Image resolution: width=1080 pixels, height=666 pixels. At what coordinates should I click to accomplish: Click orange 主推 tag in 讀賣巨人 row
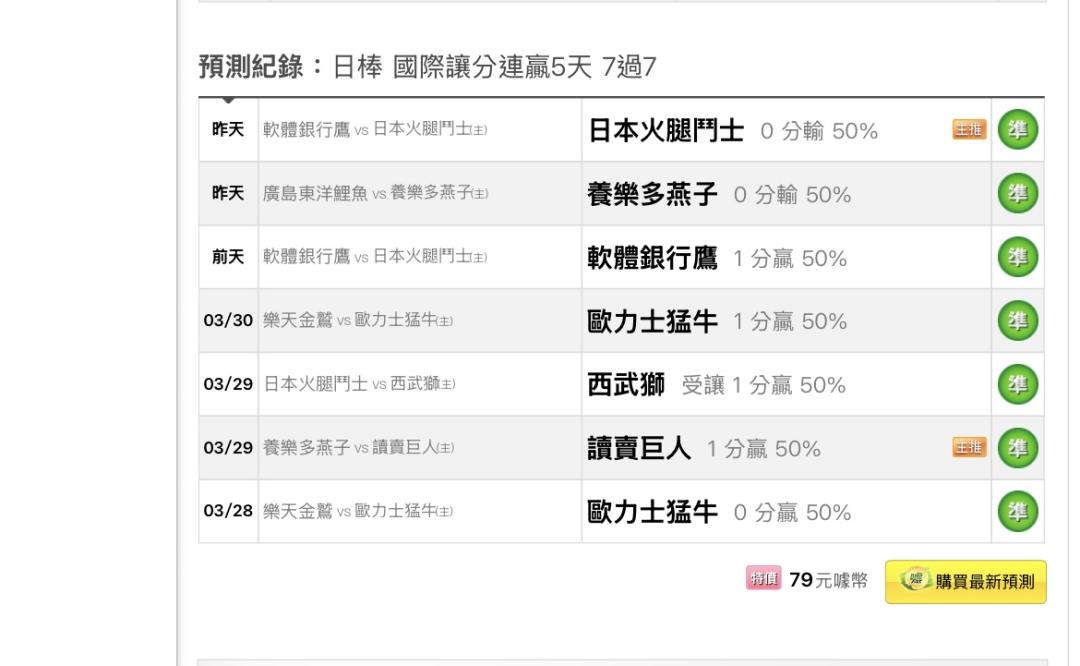[x=969, y=448]
